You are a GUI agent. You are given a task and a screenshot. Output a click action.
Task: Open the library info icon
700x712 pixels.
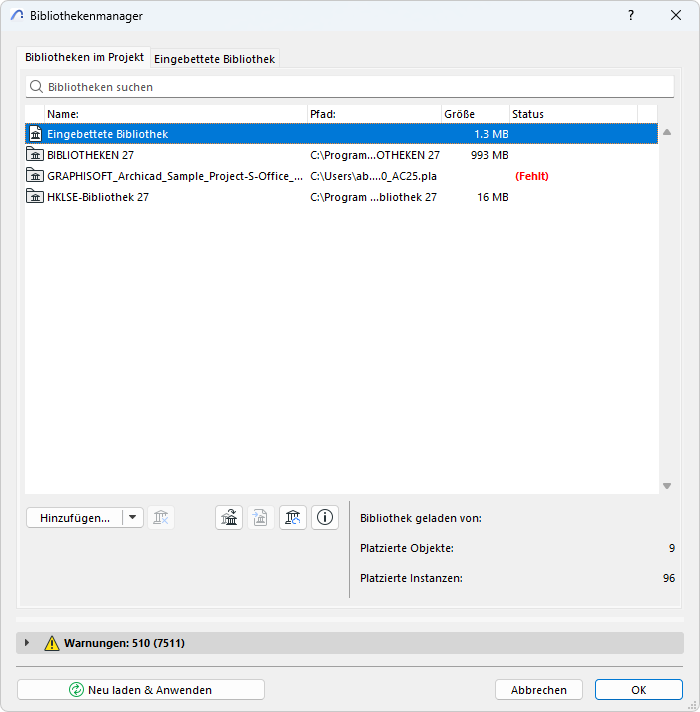pyautogui.click(x=325, y=518)
